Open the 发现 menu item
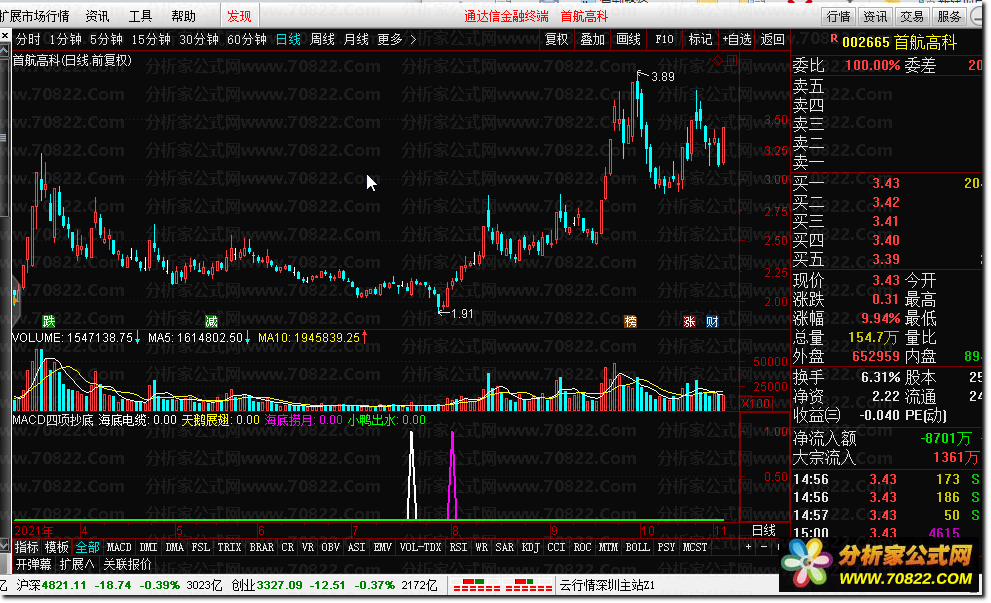This screenshot has height=603, width=991. click(239, 16)
